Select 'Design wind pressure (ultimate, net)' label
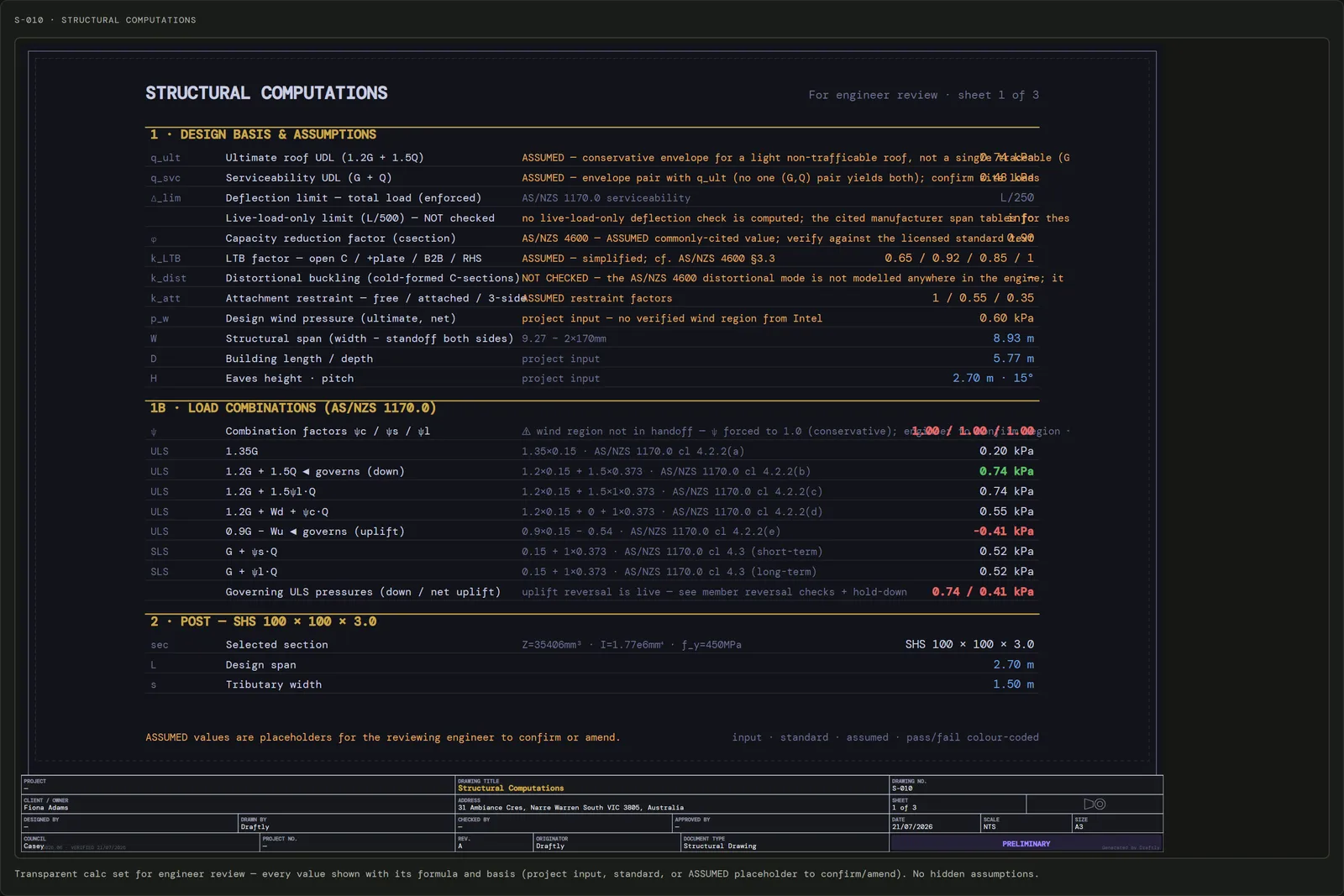This screenshot has height=896, width=1344. pyautogui.click(x=340, y=318)
